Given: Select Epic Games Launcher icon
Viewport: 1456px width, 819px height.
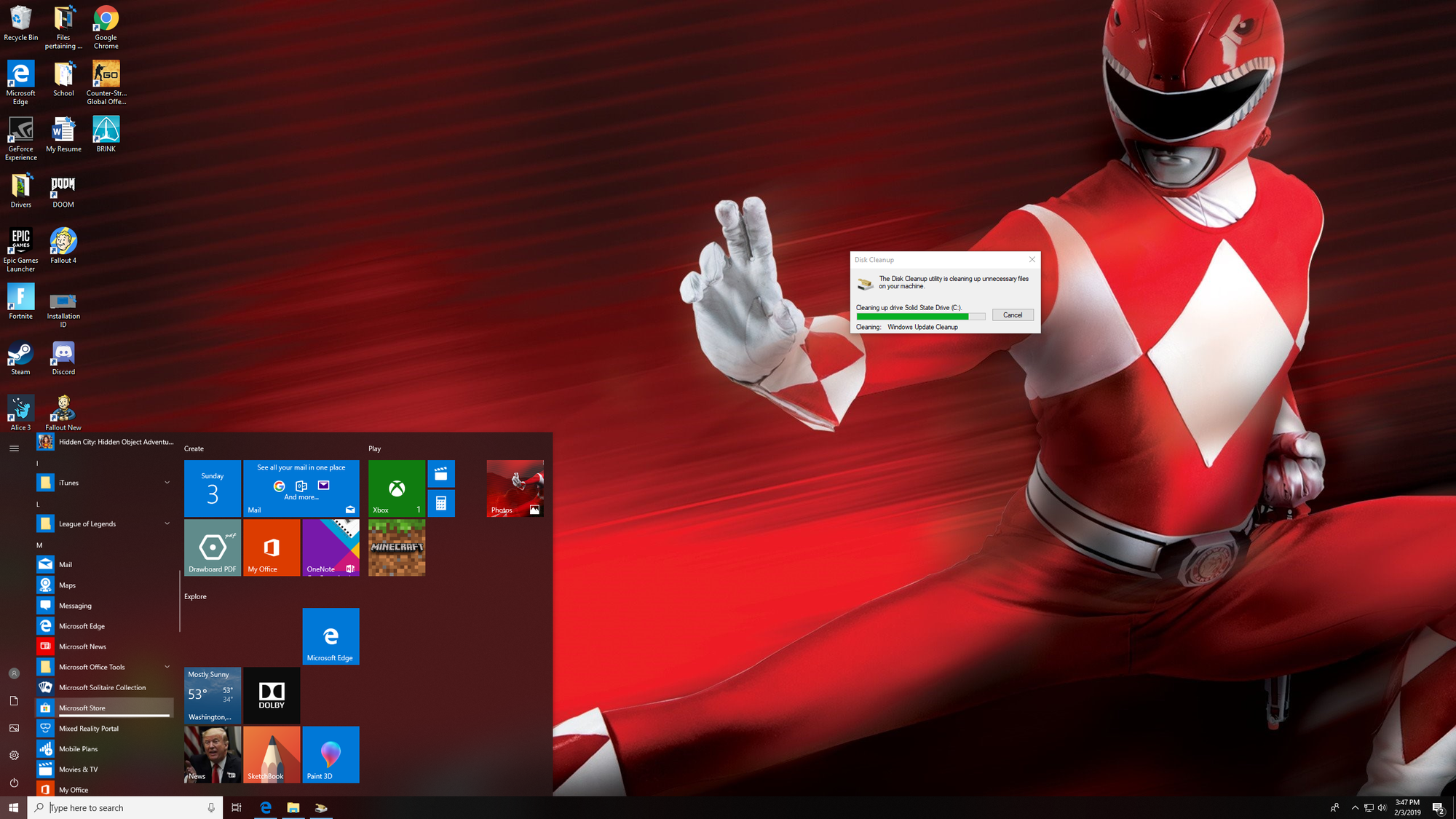Looking at the screenshot, I should [x=20, y=250].
